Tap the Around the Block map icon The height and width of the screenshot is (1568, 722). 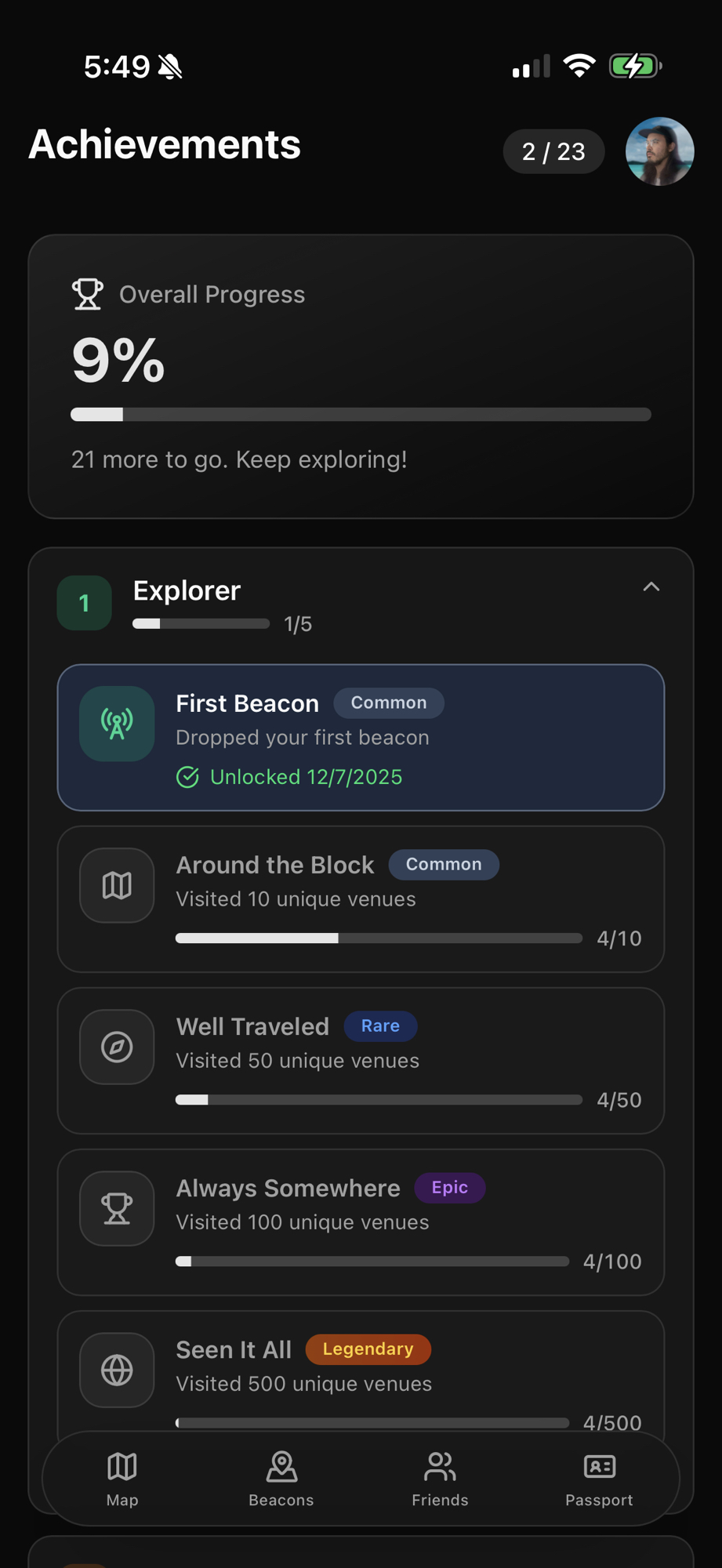click(117, 885)
